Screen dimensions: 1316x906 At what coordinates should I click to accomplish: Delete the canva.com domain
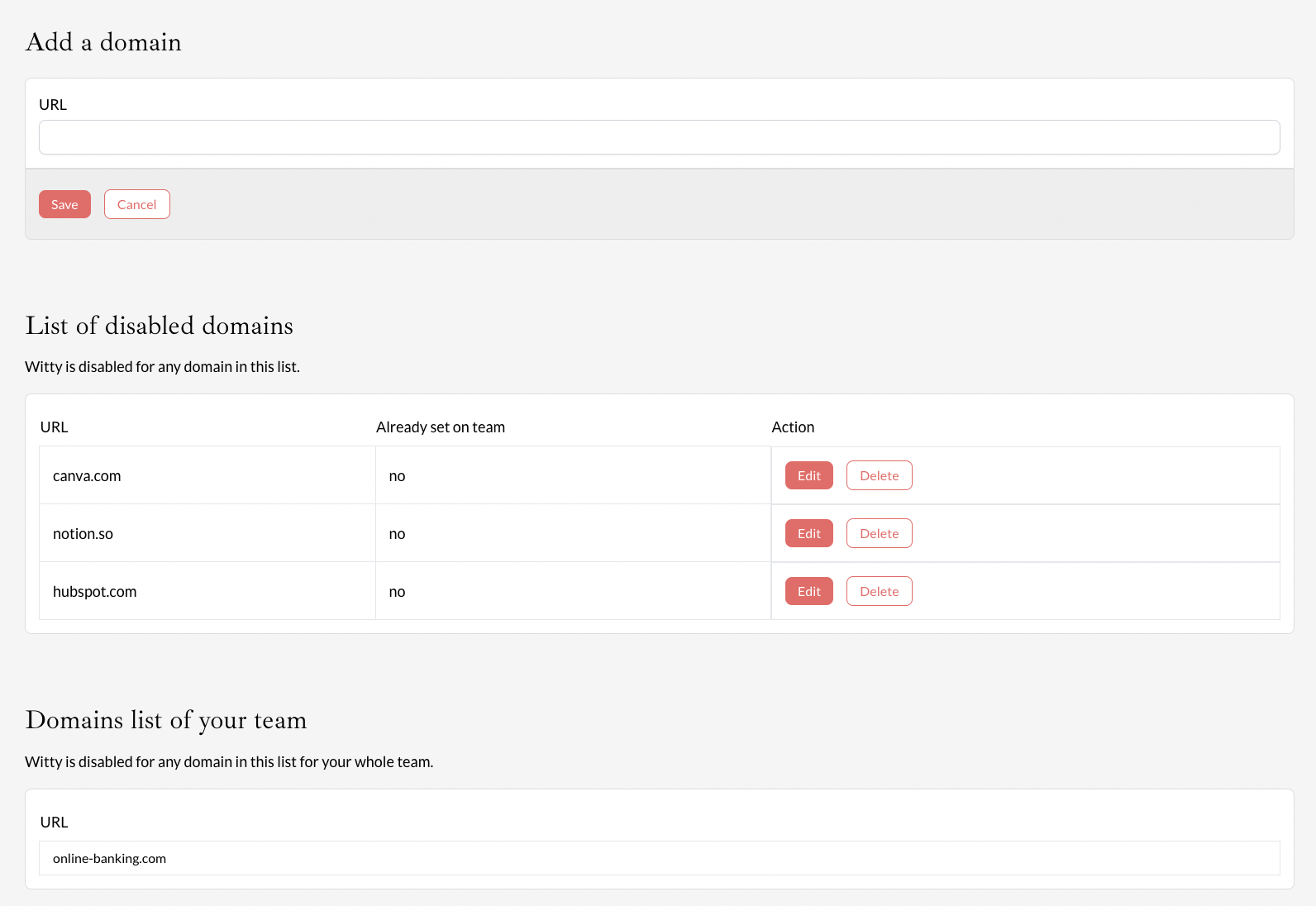pyautogui.click(x=879, y=475)
